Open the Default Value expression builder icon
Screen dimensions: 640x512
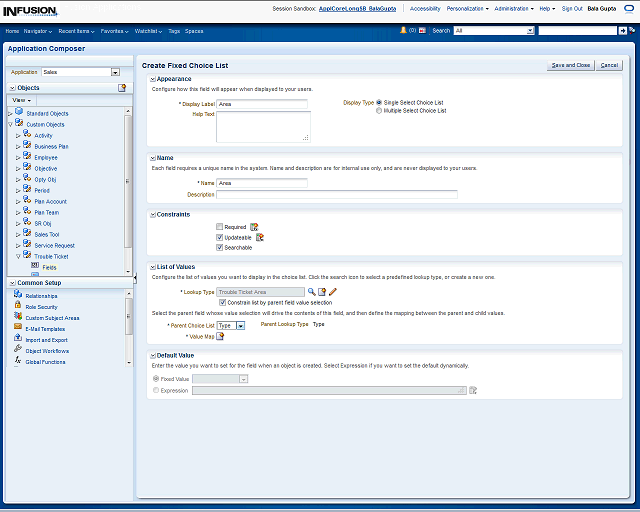(473, 390)
